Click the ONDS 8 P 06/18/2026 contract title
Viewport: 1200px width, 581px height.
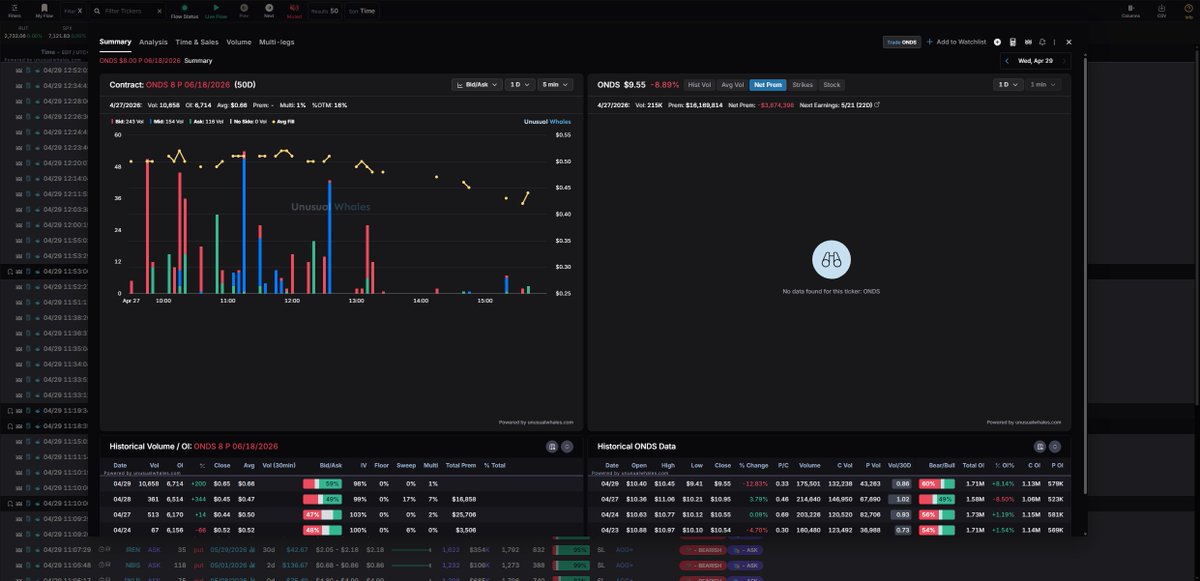pos(189,85)
